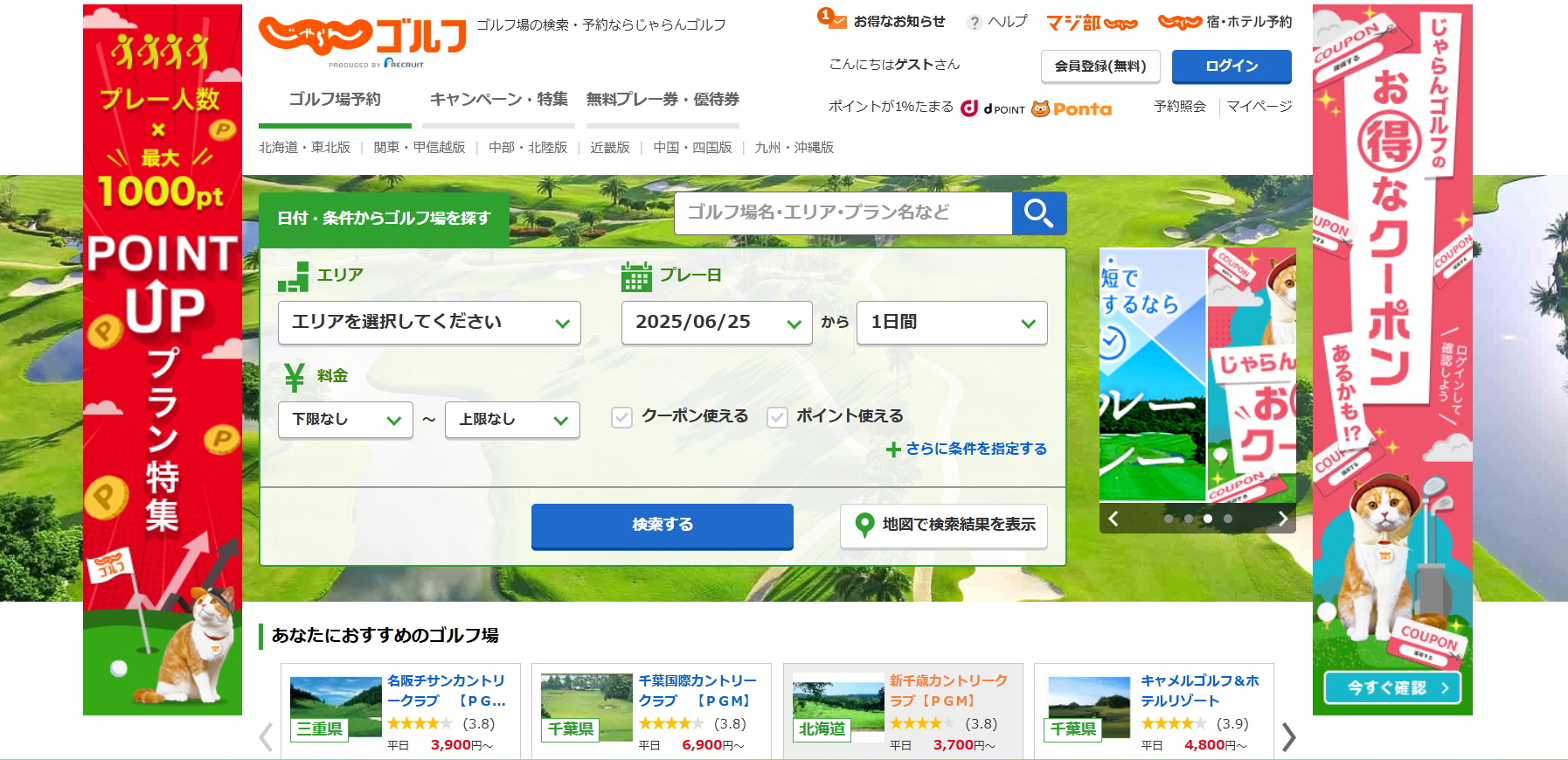Click the green plus icon for more conditions
Image resolution: width=1568 pixels, height=760 pixels.
click(x=892, y=450)
